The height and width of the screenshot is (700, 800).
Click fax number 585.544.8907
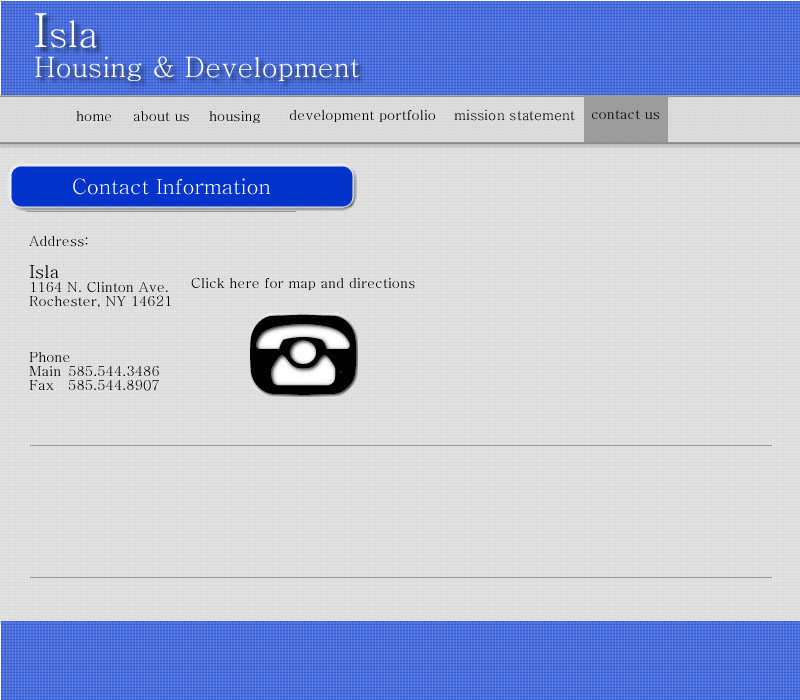tap(114, 385)
